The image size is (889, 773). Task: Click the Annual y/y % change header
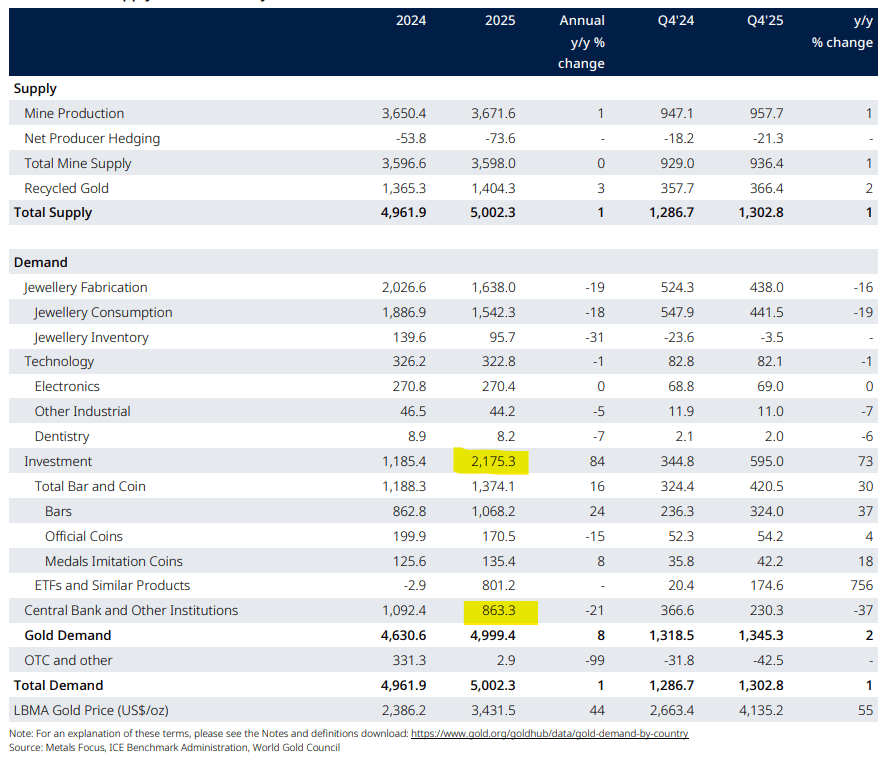pos(581,42)
